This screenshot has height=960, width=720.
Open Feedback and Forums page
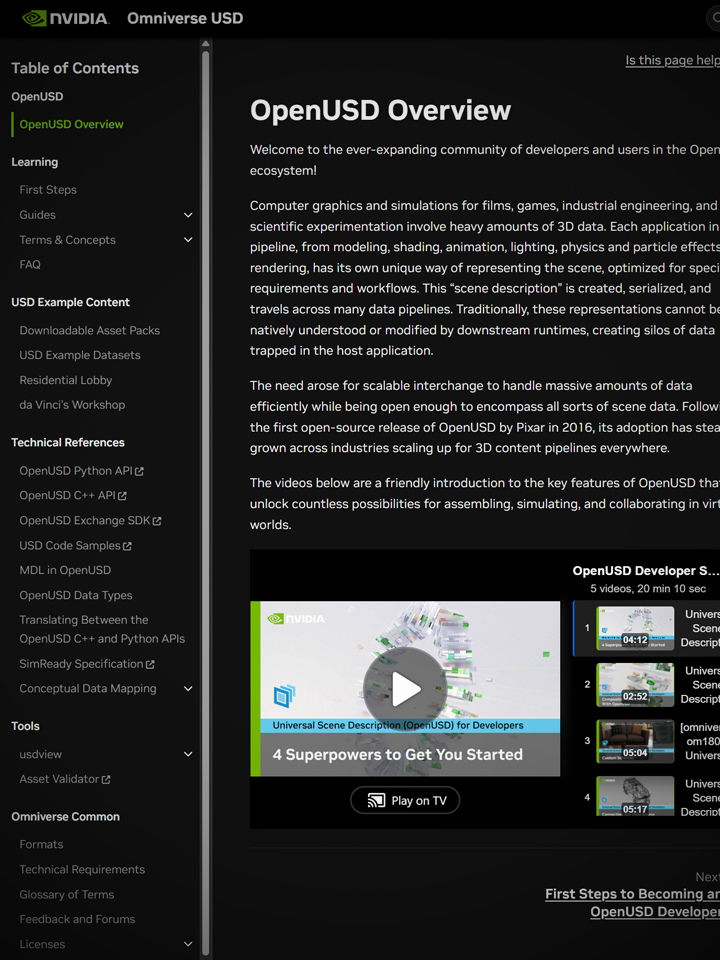tap(77, 919)
